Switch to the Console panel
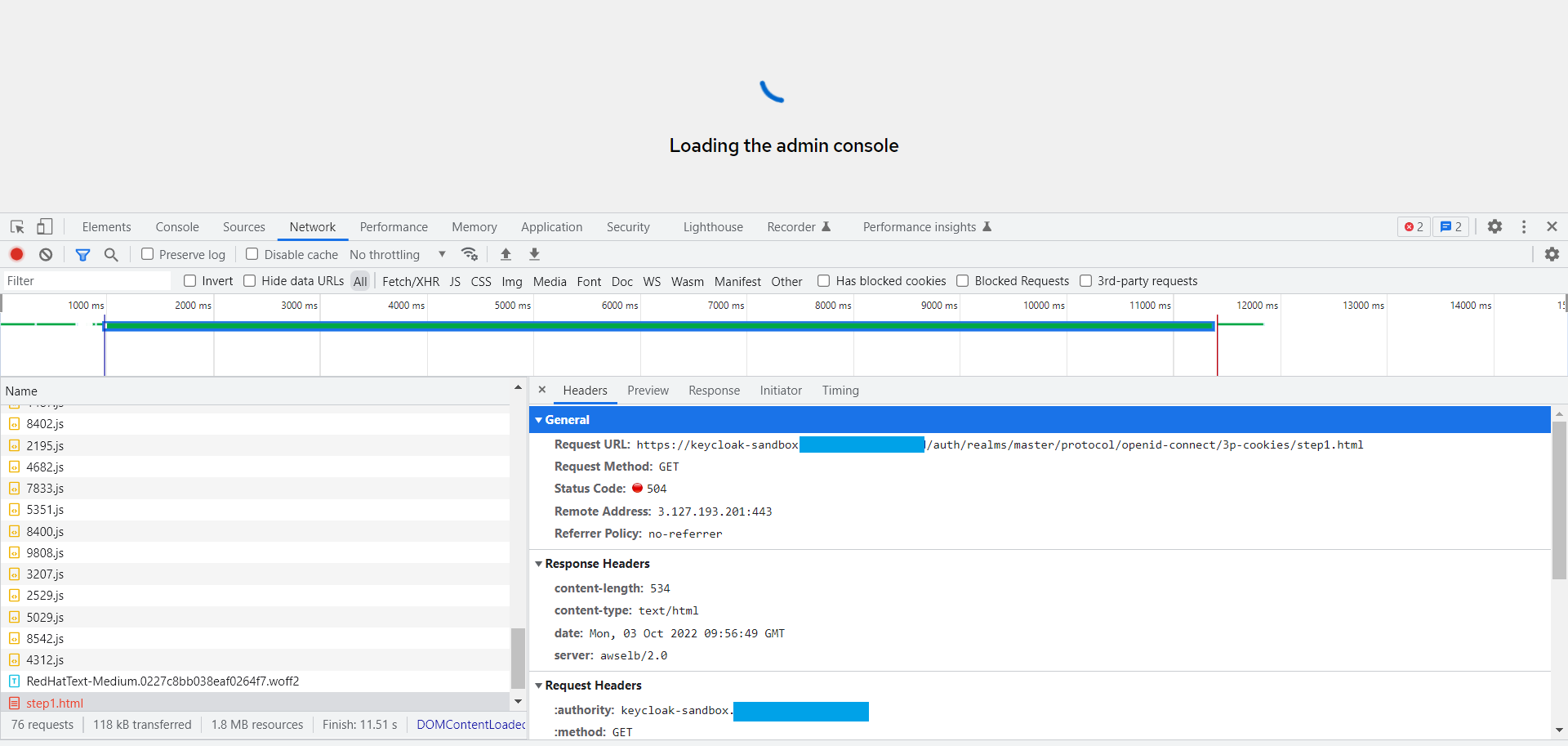This screenshot has width=1568, height=746. click(176, 226)
